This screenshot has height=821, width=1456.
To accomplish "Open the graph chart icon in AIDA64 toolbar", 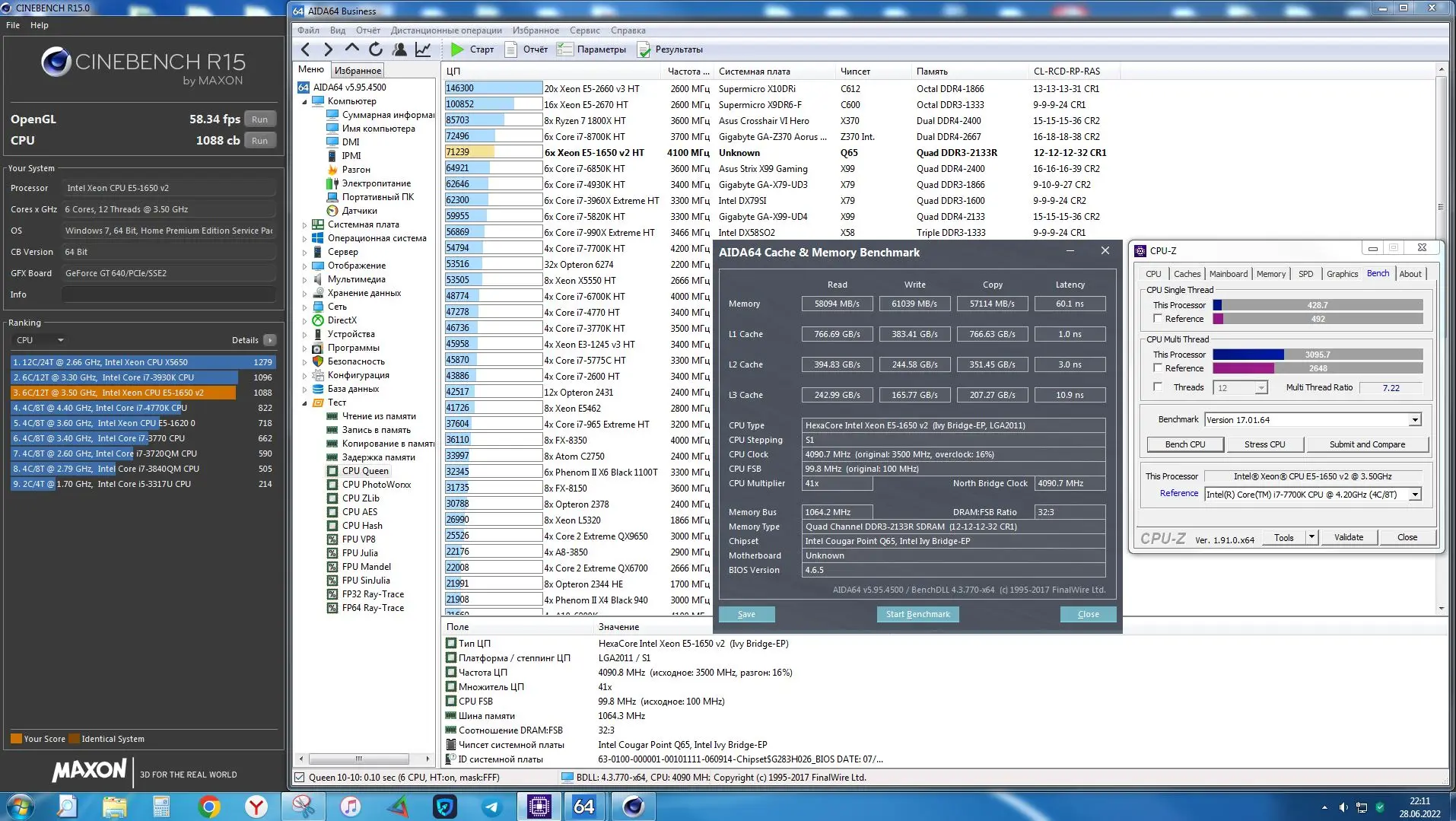I will tap(423, 49).
